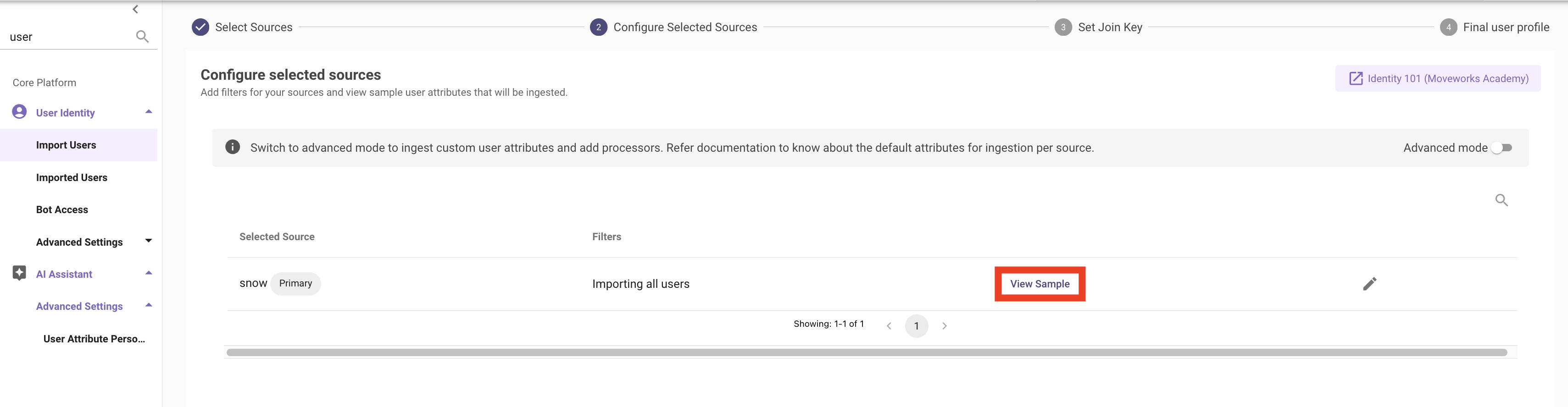Screen dimensions: 1568x407
Task: Collapse the sidebar with the left chevron
Action: [135, 9]
